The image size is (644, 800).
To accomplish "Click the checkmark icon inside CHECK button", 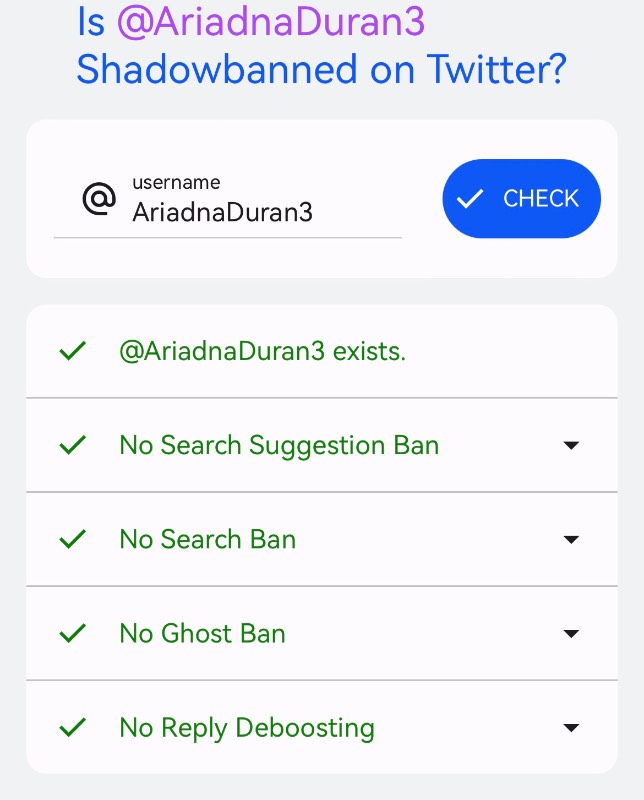I will click(x=469, y=198).
